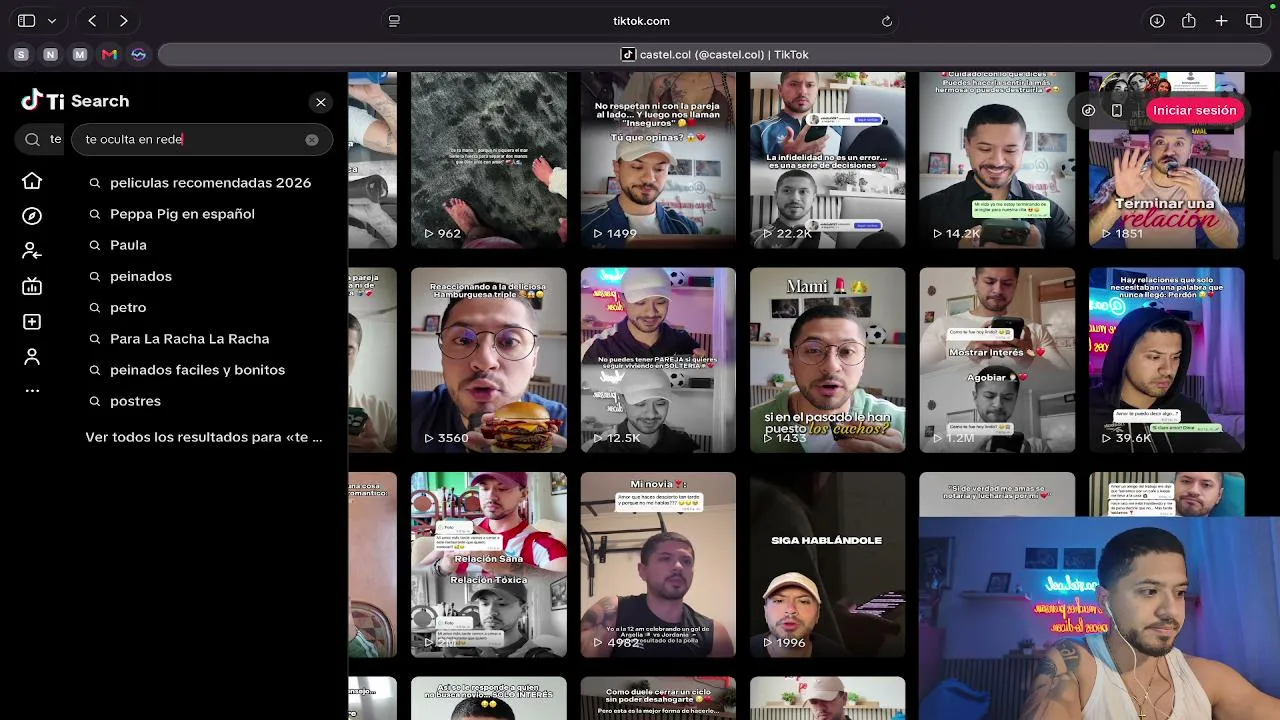Open a new Safari tab
Viewport: 1280px width, 720px height.
pos(1221,21)
